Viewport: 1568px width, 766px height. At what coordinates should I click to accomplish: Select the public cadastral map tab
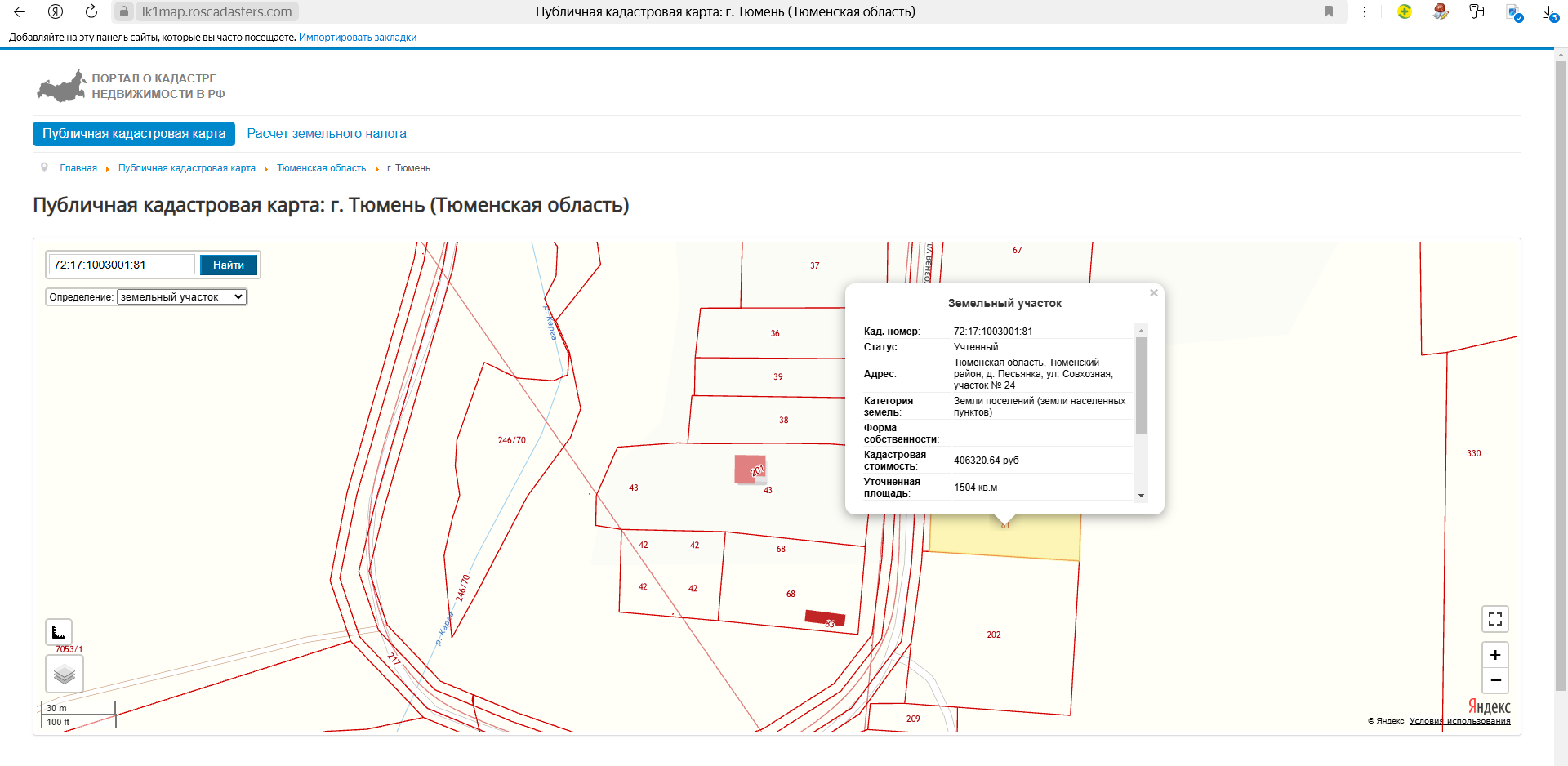pos(134,134)
